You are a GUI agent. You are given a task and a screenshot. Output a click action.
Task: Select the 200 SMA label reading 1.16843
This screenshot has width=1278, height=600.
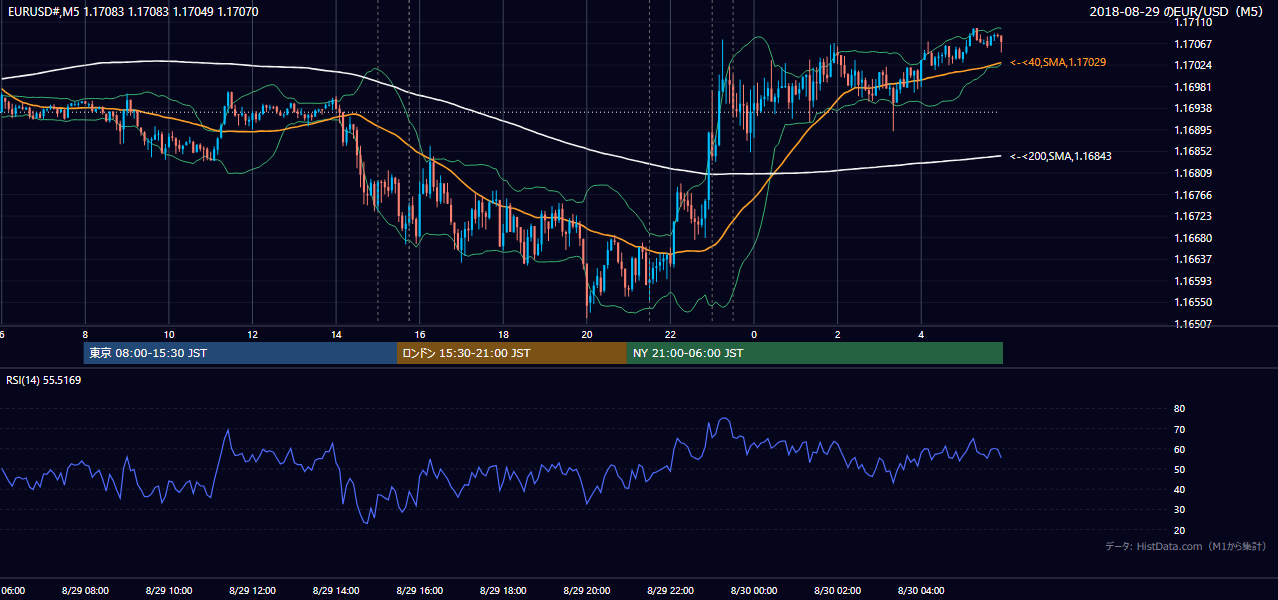coord(1061,156)
